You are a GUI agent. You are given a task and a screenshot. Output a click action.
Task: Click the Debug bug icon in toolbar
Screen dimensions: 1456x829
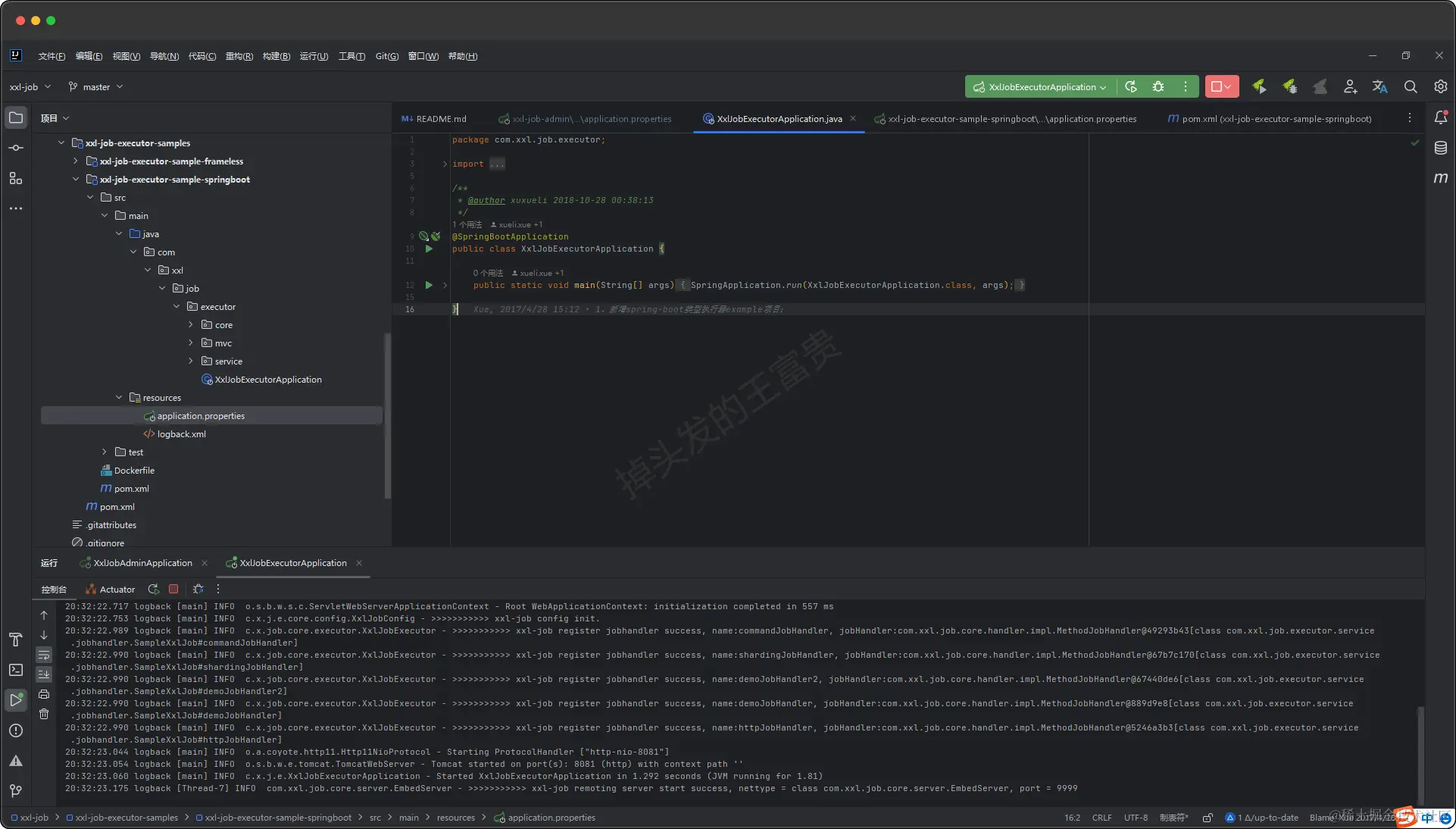pos(1158,86)
